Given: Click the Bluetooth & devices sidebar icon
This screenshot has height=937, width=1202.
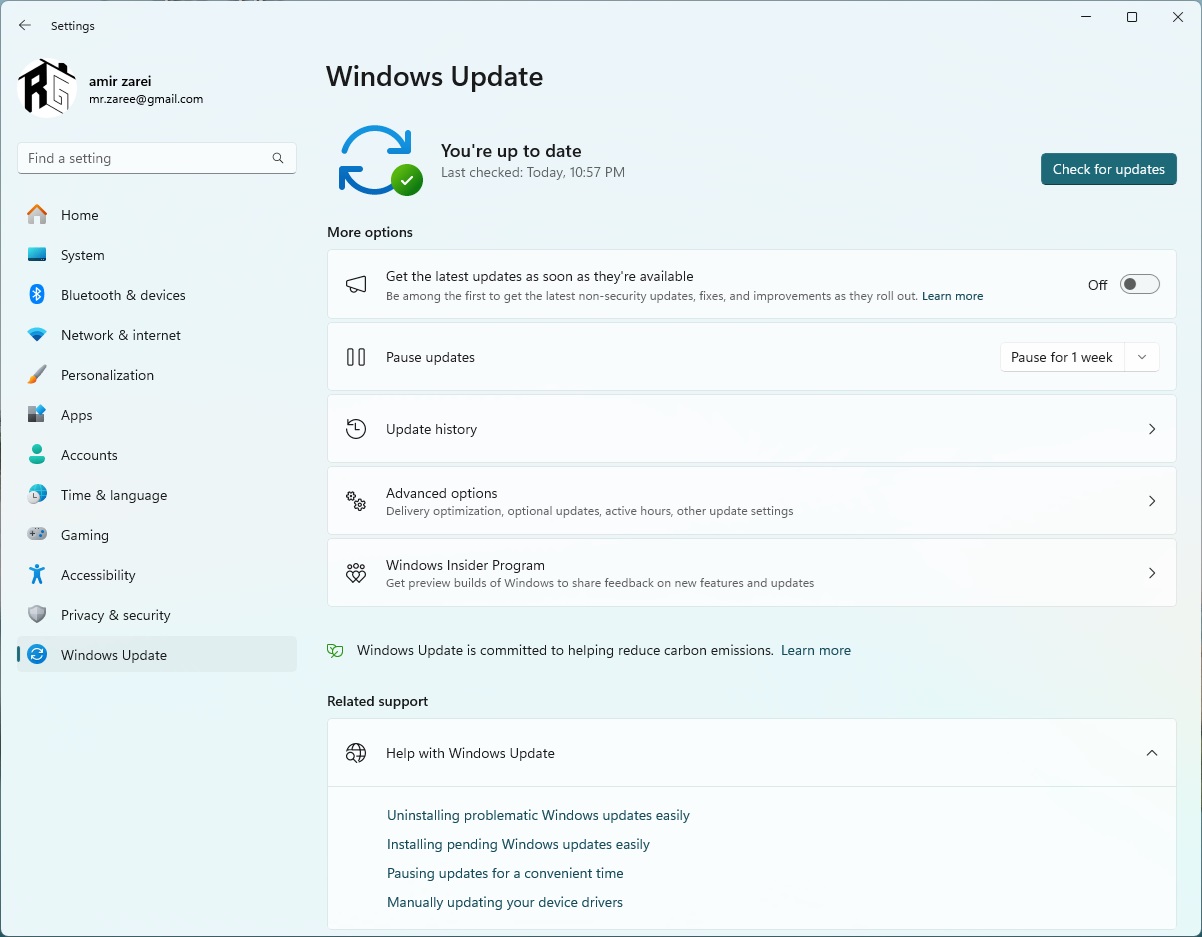Looking at the screenshot, I should pos(37,295).
